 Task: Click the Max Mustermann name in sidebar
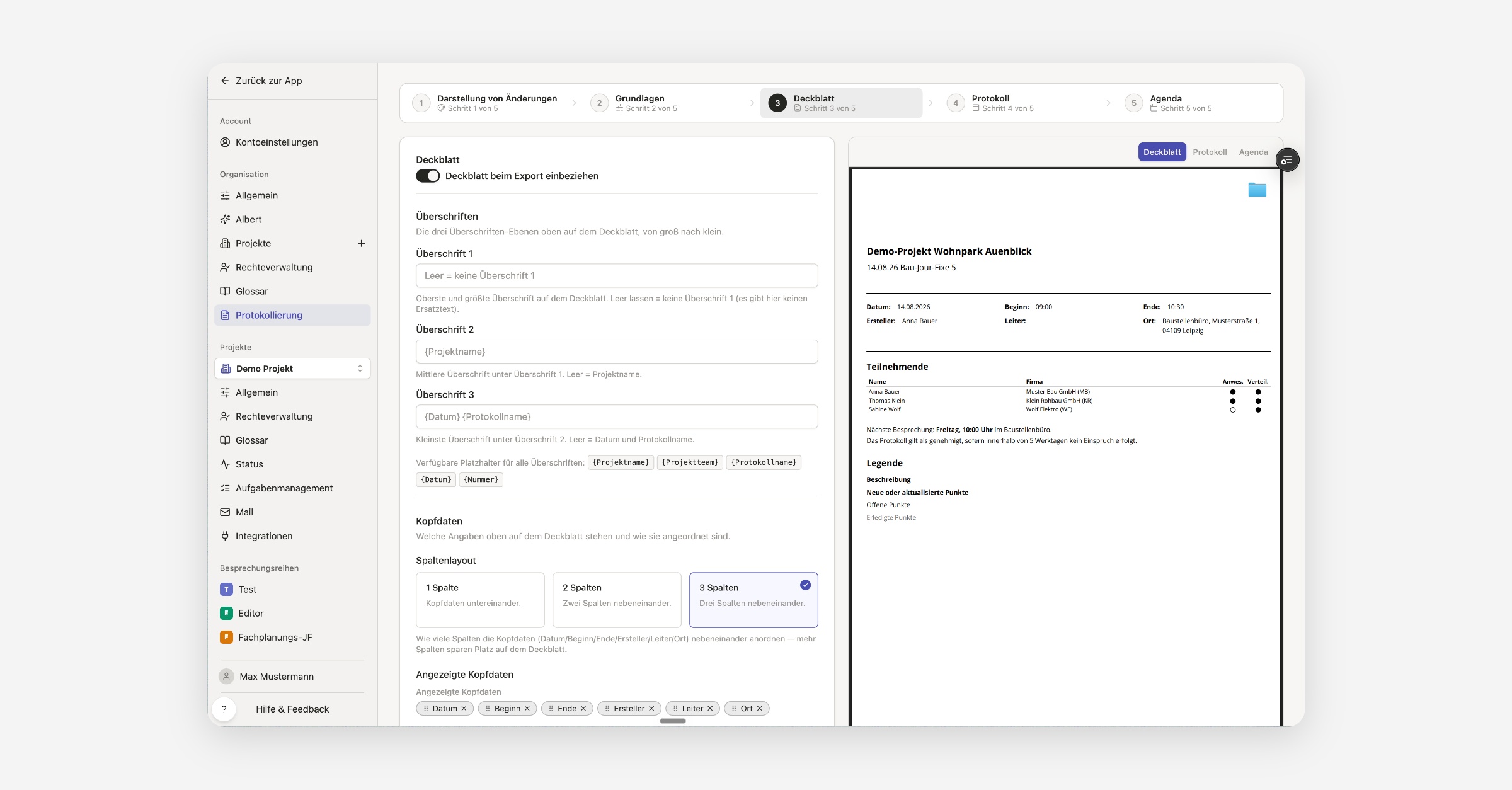(277, 677)
